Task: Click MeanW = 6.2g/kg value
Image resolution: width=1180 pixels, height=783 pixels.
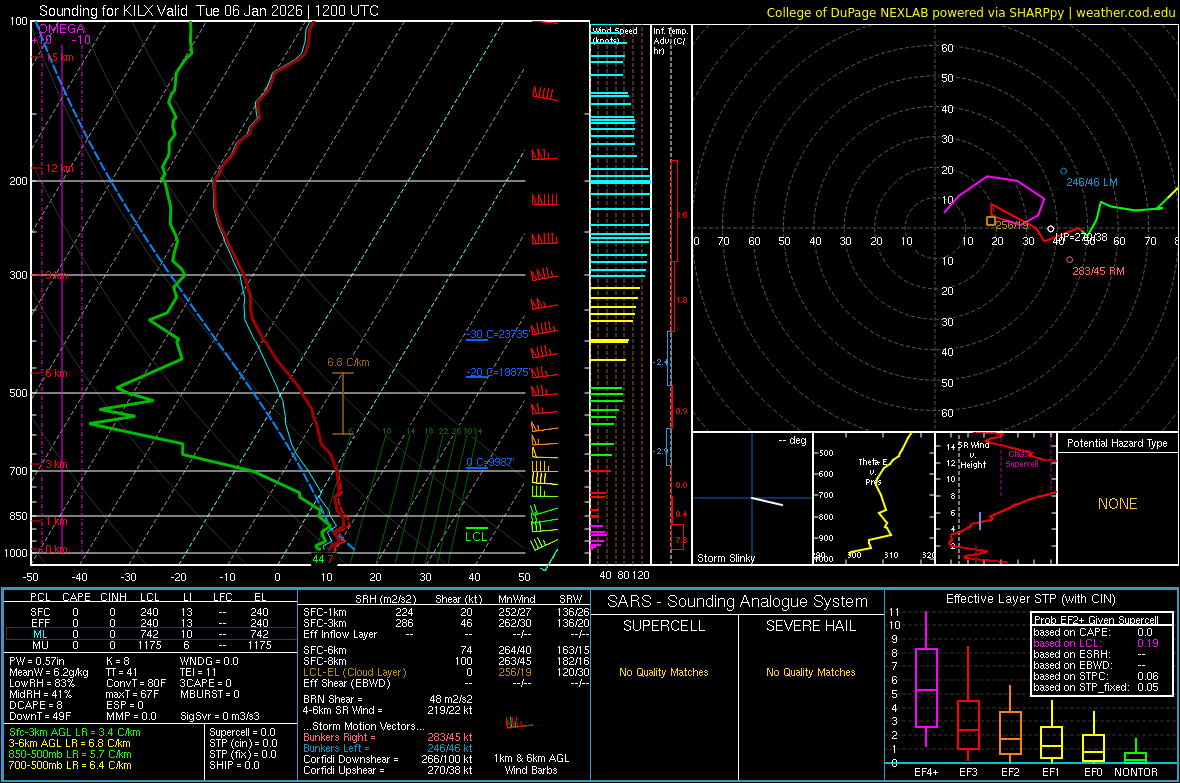Action: (x=49, y=672)
